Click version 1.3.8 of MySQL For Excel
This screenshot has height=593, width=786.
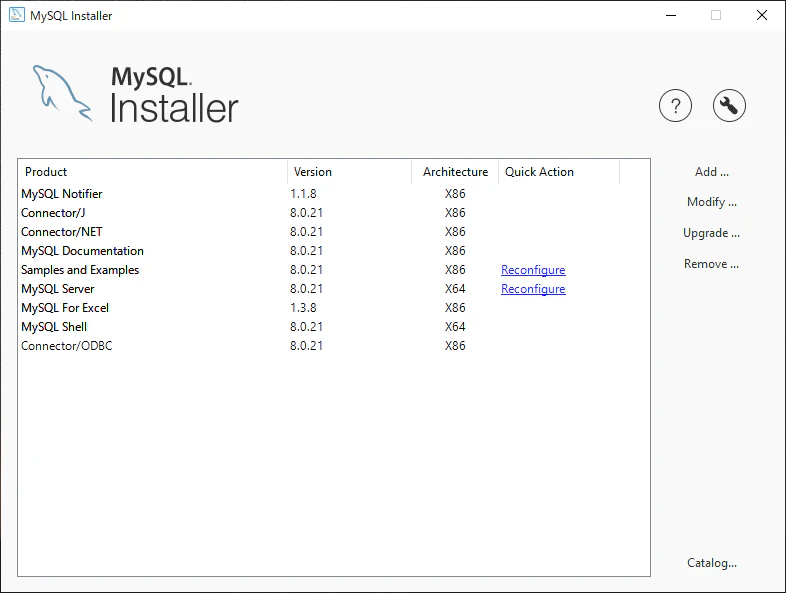pyautogui.click(x=303, y=308)
